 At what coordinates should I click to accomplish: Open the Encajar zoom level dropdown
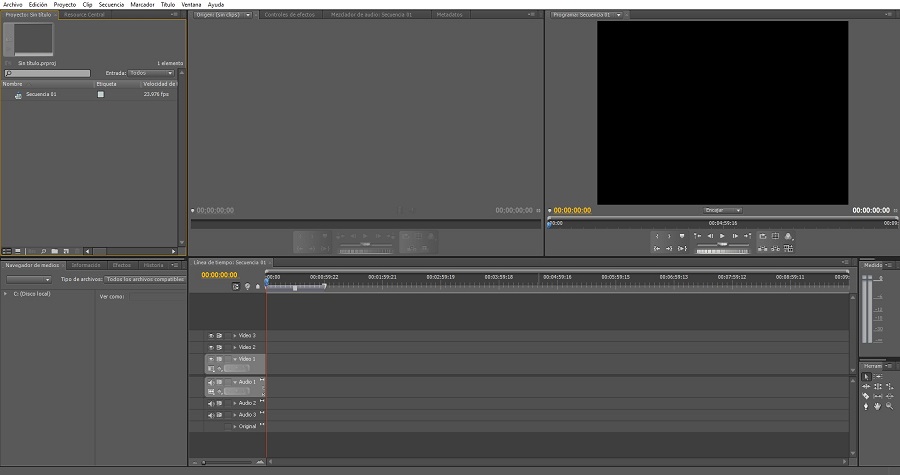pos(723,210)
